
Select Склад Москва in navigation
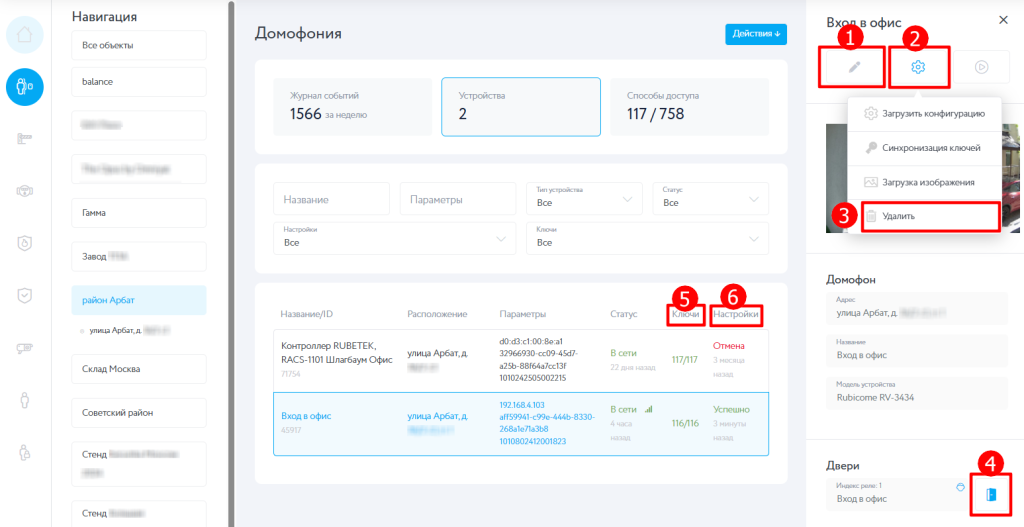(x=139, y=369)
